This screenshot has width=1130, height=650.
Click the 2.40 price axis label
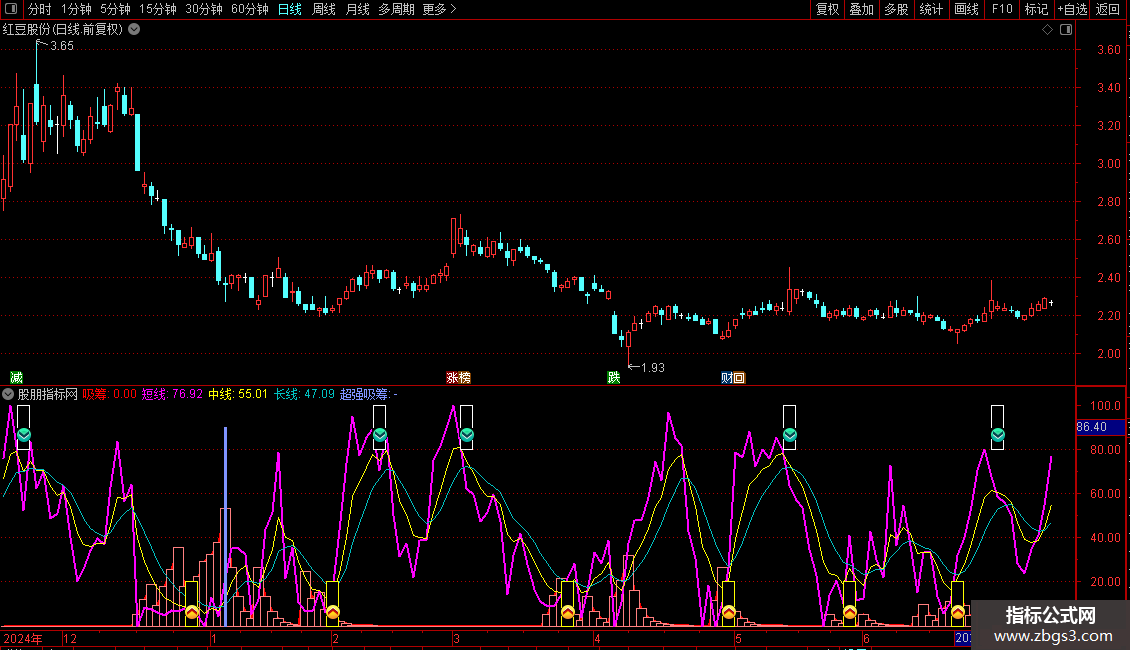coord(1108,277)
